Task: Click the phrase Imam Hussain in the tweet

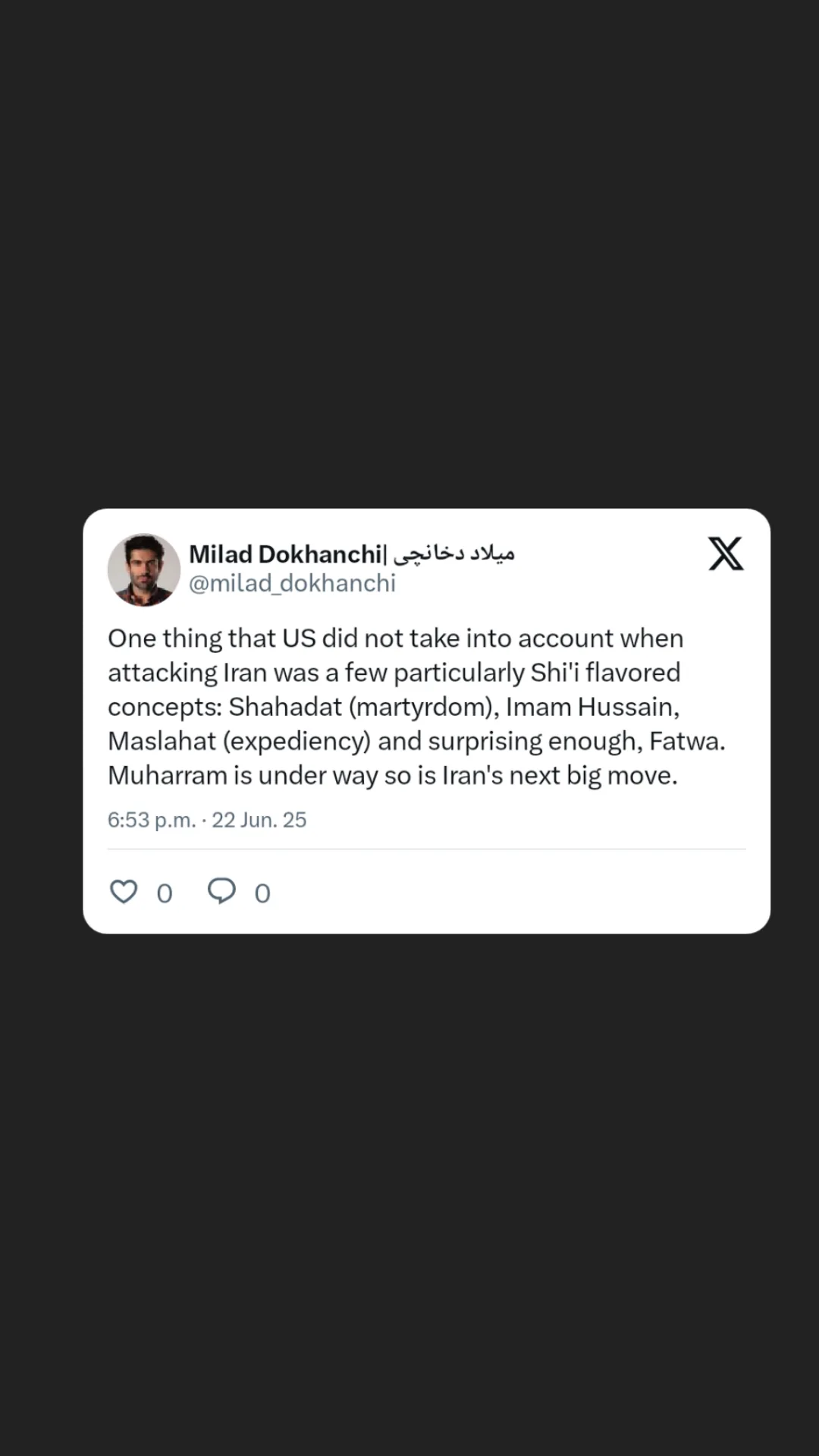Action: [592, 707]
